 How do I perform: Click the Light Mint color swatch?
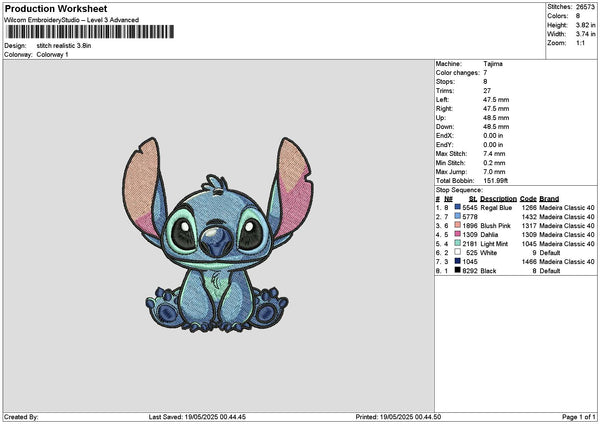(x=457, y=243)
